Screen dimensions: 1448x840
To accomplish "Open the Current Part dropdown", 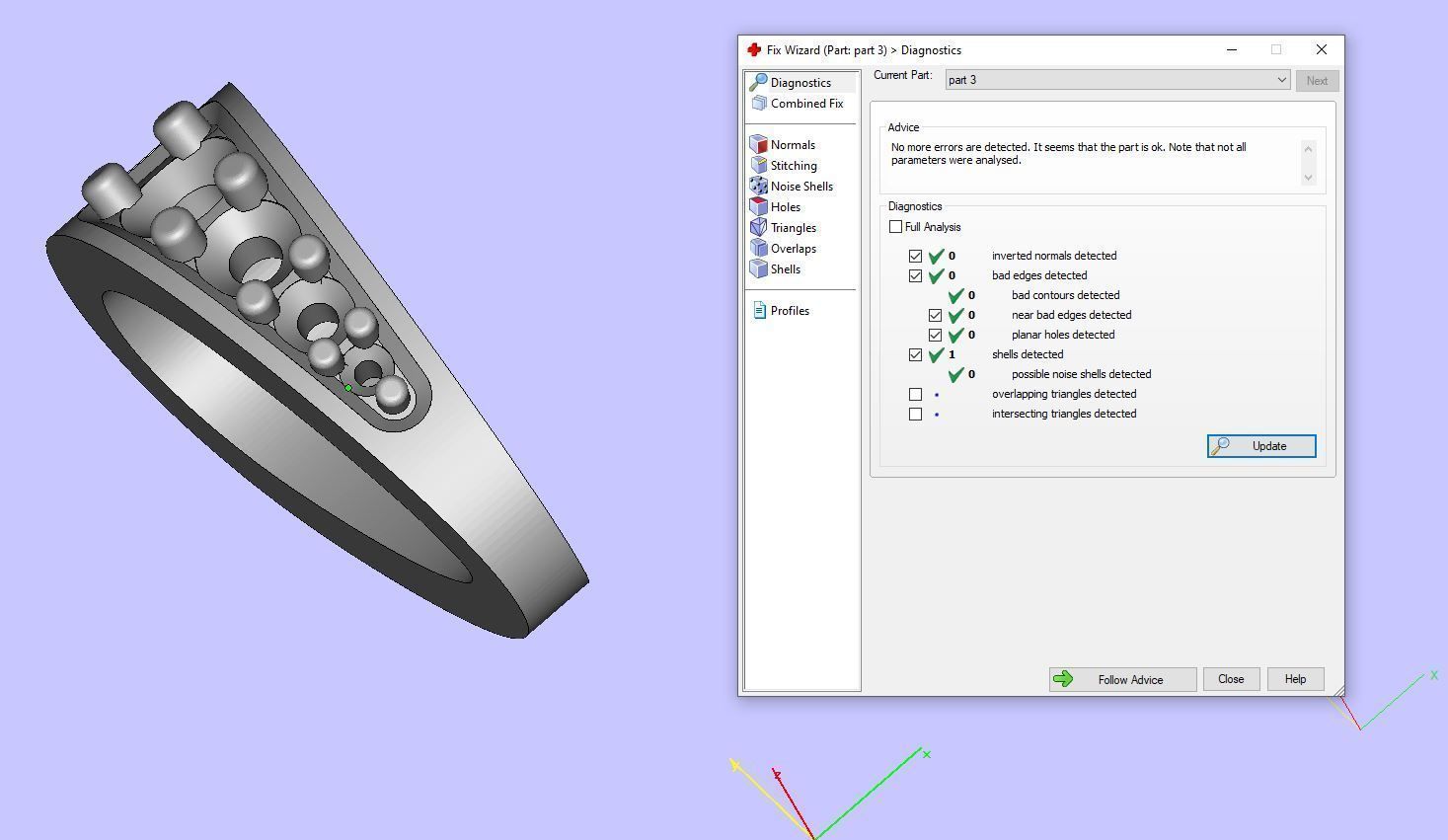I will pyautogui.click(x=1117, y=80).
